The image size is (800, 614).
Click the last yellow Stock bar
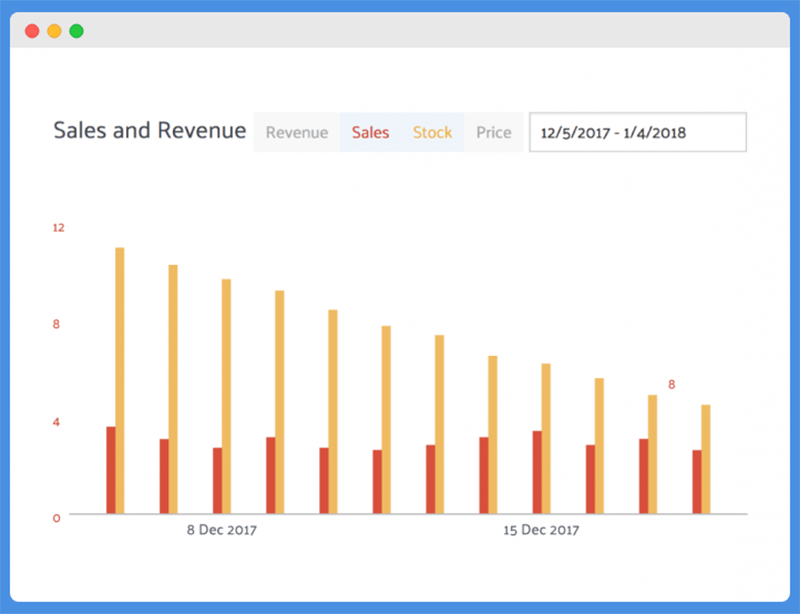click(x=706, y=459)
